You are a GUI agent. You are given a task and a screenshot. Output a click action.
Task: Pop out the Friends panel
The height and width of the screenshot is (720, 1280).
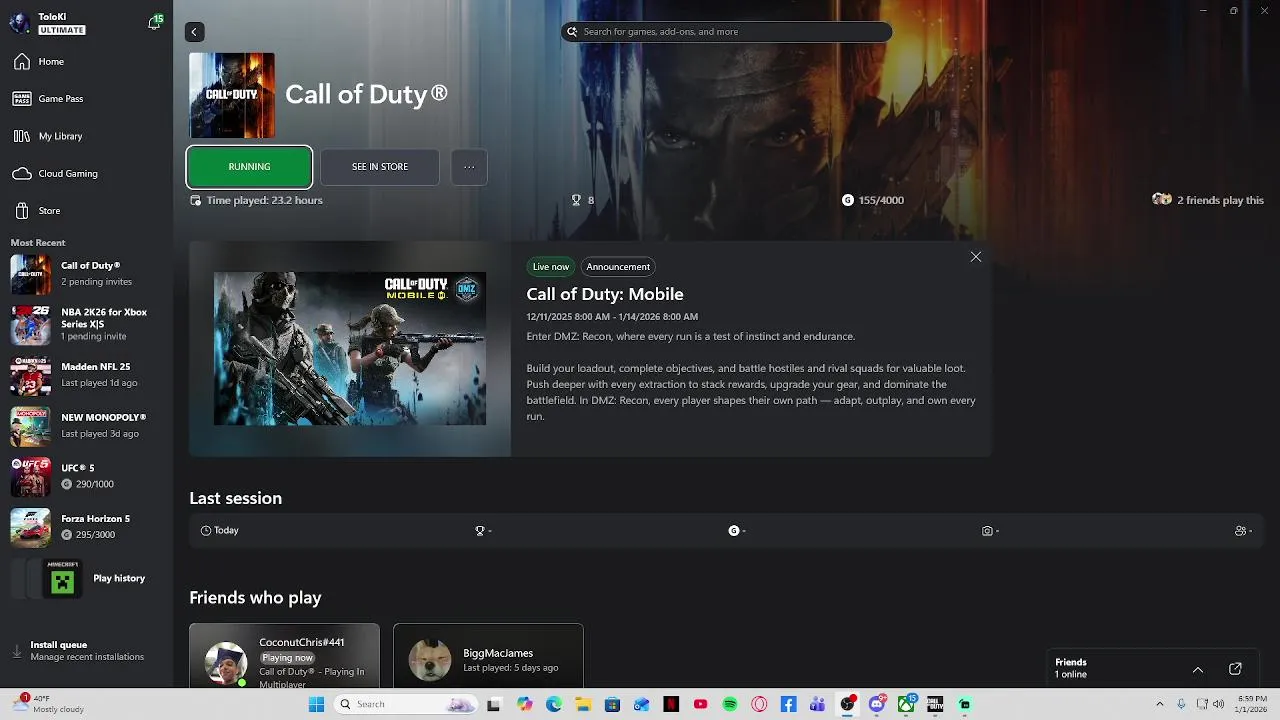click(1235, 669)
